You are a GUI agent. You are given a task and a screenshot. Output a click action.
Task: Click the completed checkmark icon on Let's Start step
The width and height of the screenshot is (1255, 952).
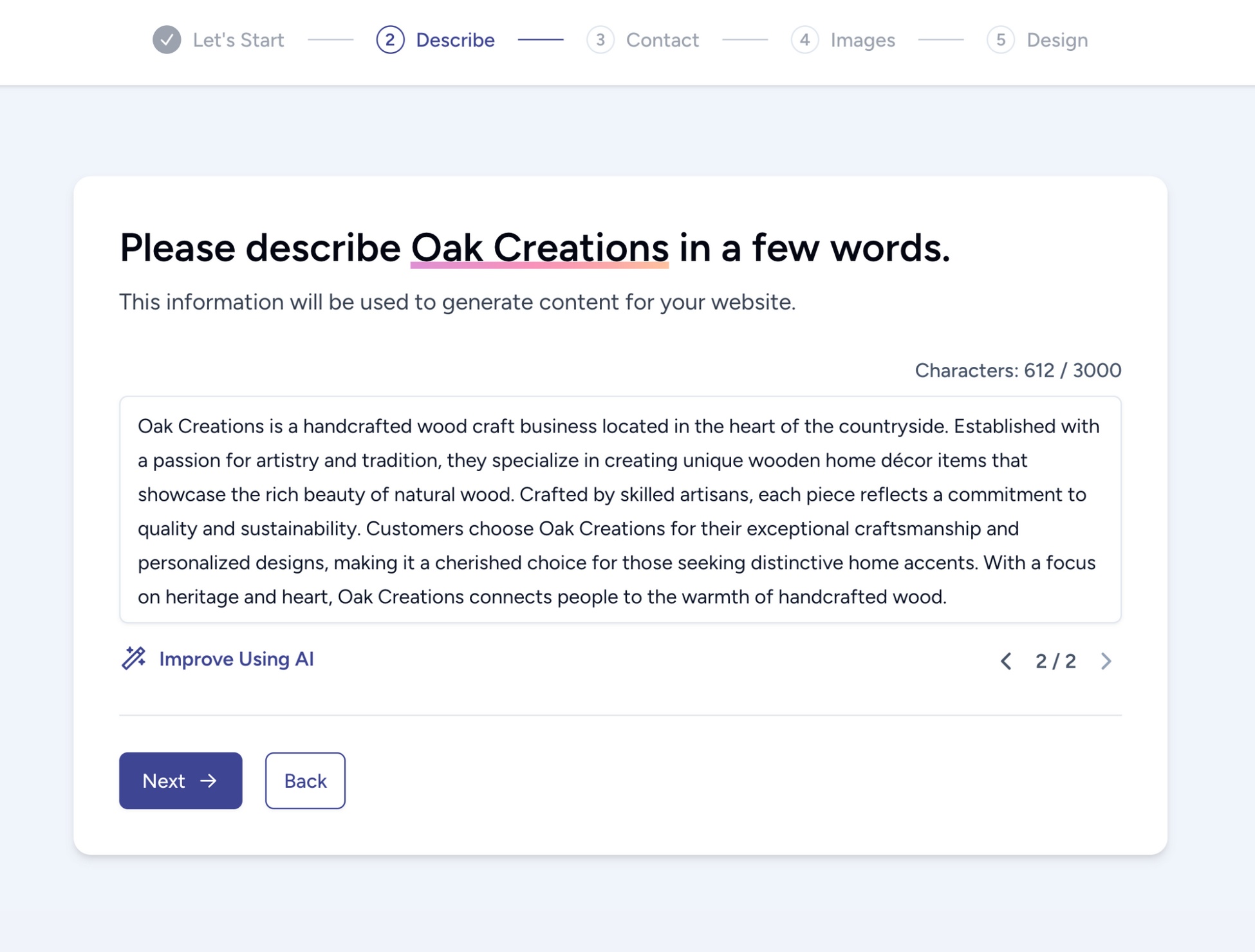click(167, 40)
